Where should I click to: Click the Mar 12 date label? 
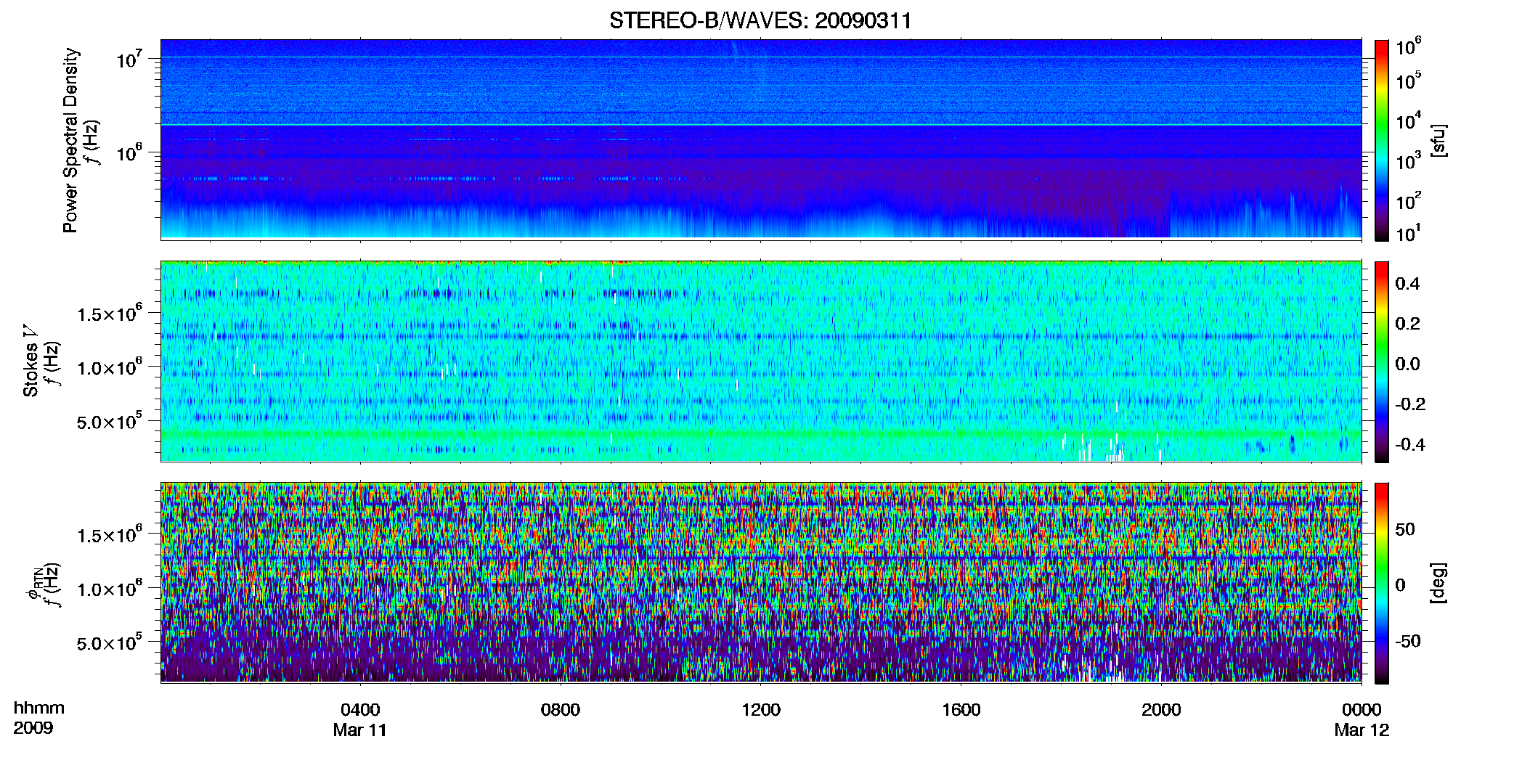click(x=1362, y=730)
